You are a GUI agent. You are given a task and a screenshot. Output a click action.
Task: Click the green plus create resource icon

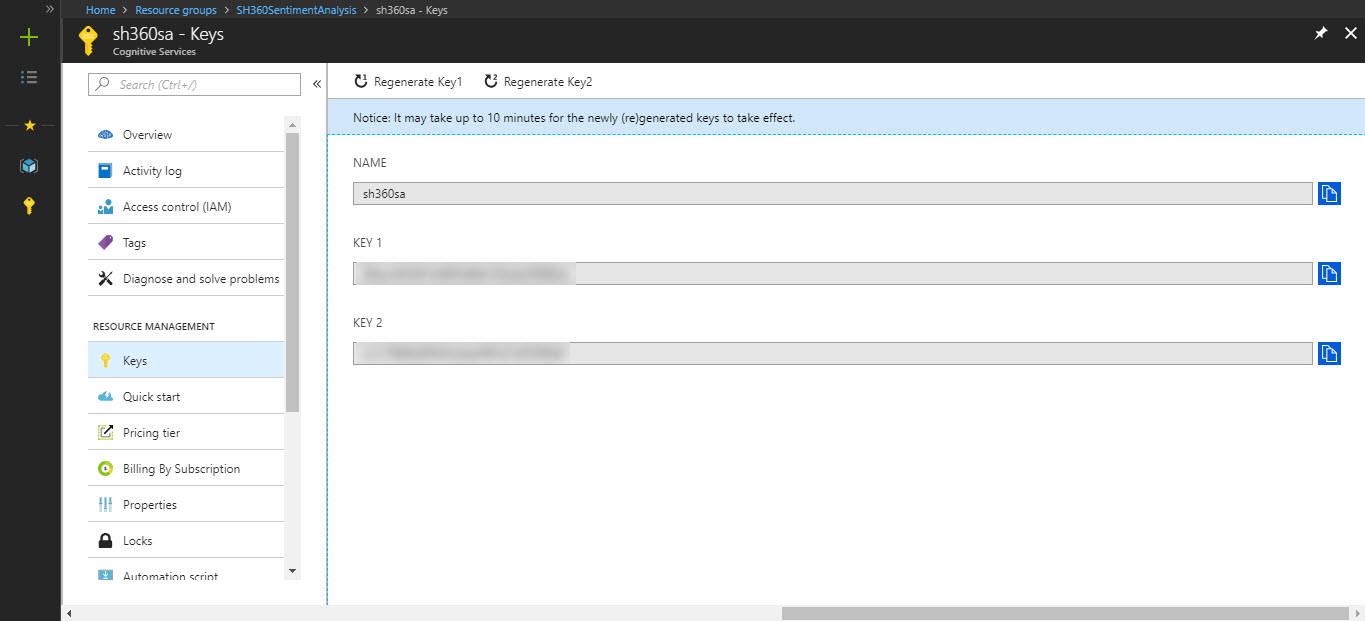coord(29,38)
